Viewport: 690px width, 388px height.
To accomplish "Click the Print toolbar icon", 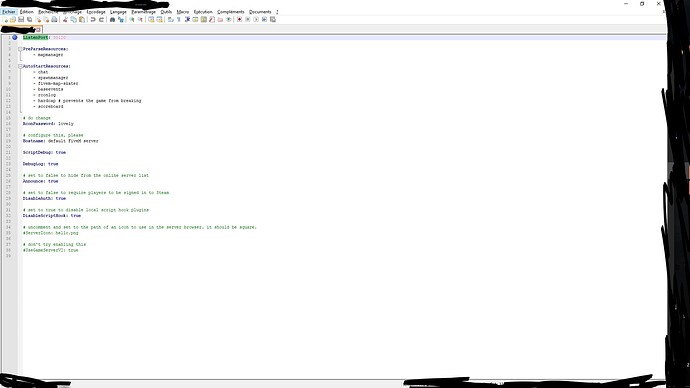I will coord(54,19).
